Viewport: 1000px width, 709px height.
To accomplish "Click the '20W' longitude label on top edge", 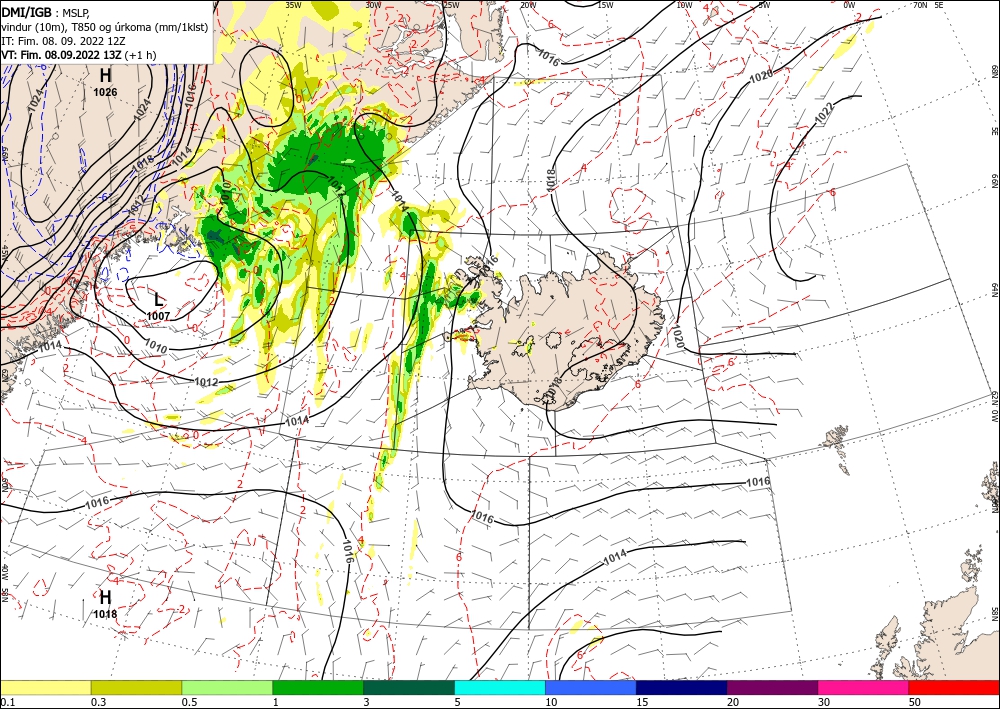I will click(x=528, y=5).
